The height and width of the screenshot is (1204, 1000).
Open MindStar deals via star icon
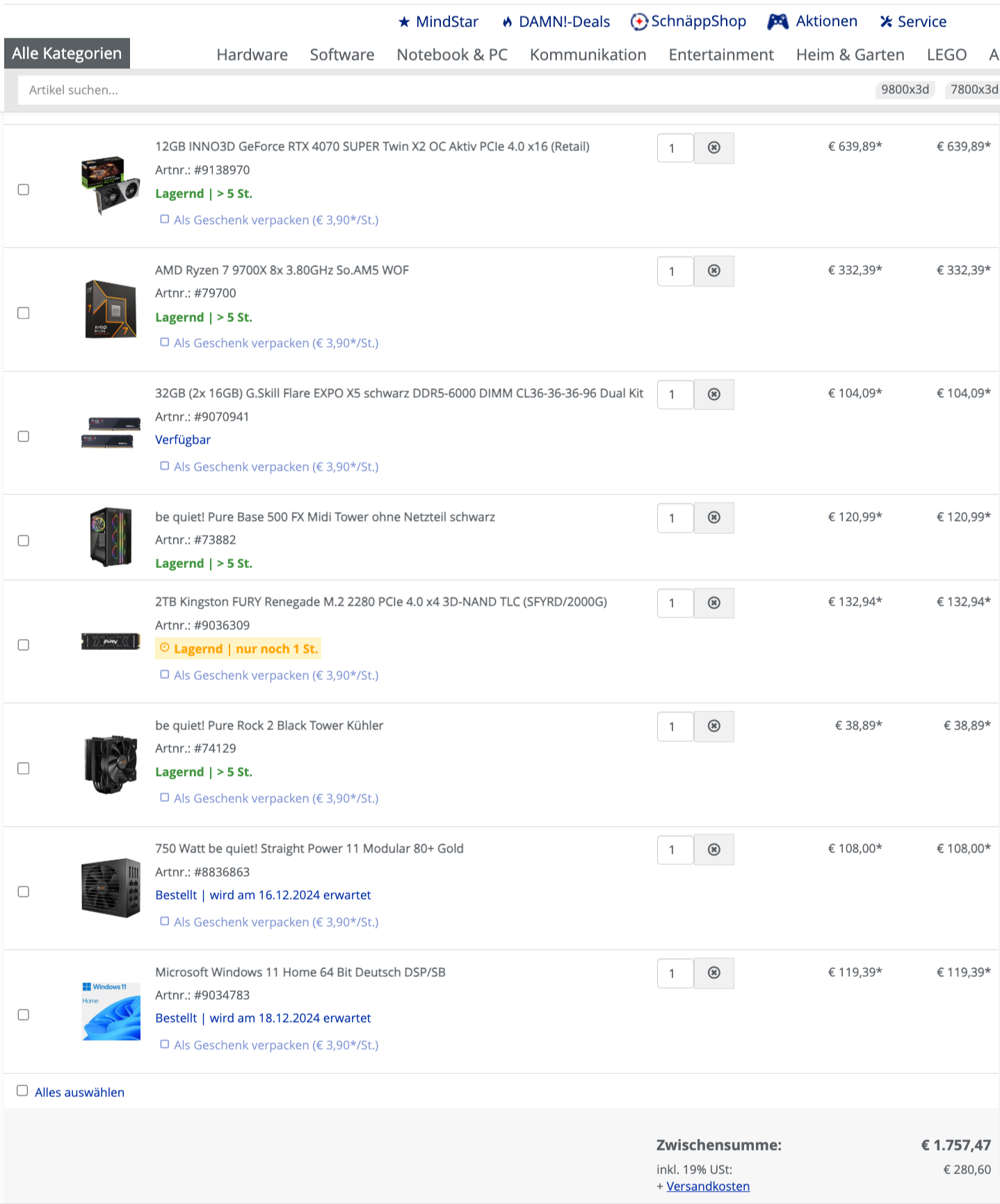click(404, 22)
